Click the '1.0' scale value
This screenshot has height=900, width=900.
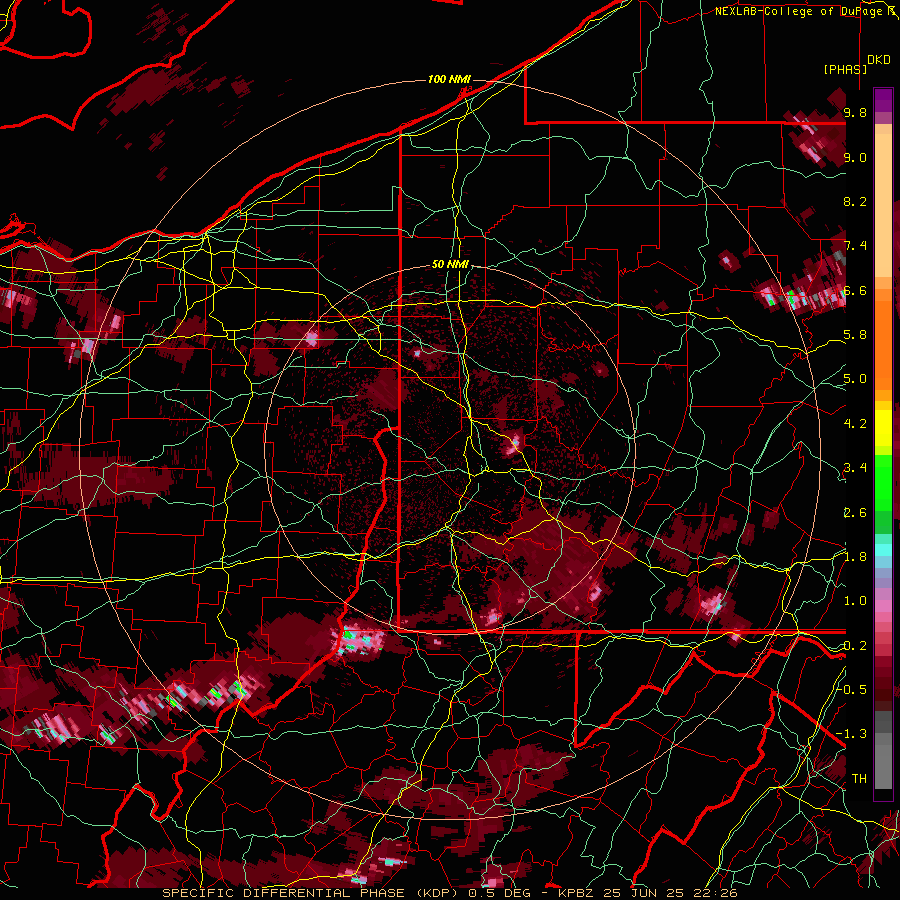coord(855,601)
